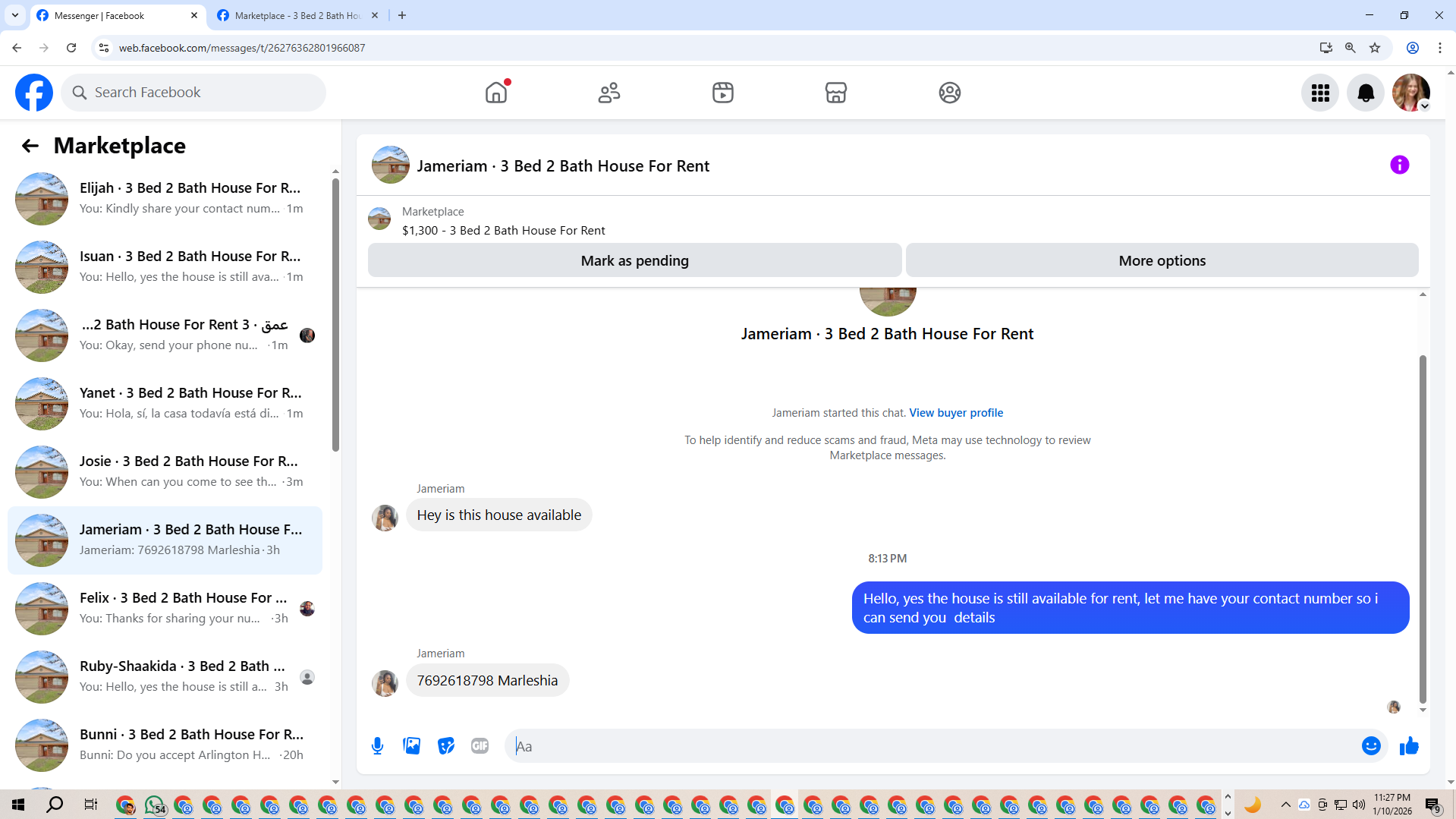
Task: Open the conversation with the Arabic name
Action: pyautogui.click(x=165, y=335)
